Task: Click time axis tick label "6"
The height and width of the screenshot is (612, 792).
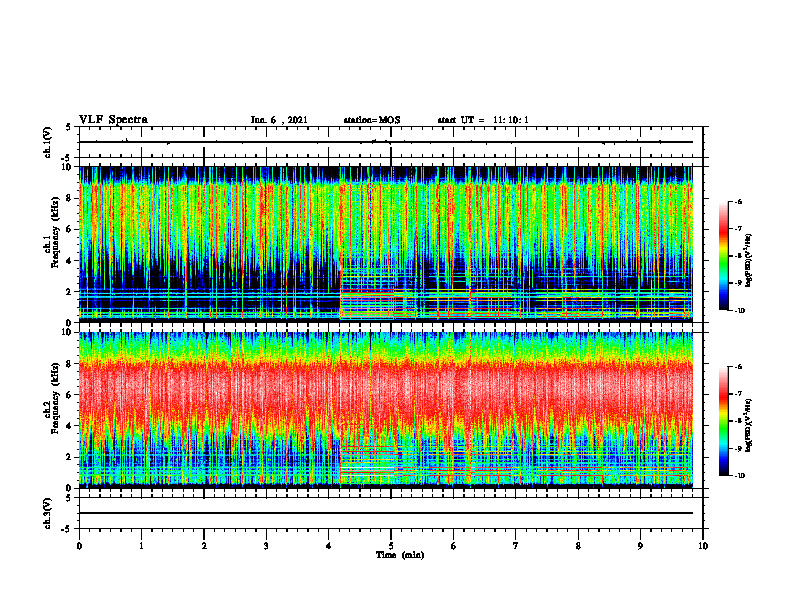Action: coord(454,546)
